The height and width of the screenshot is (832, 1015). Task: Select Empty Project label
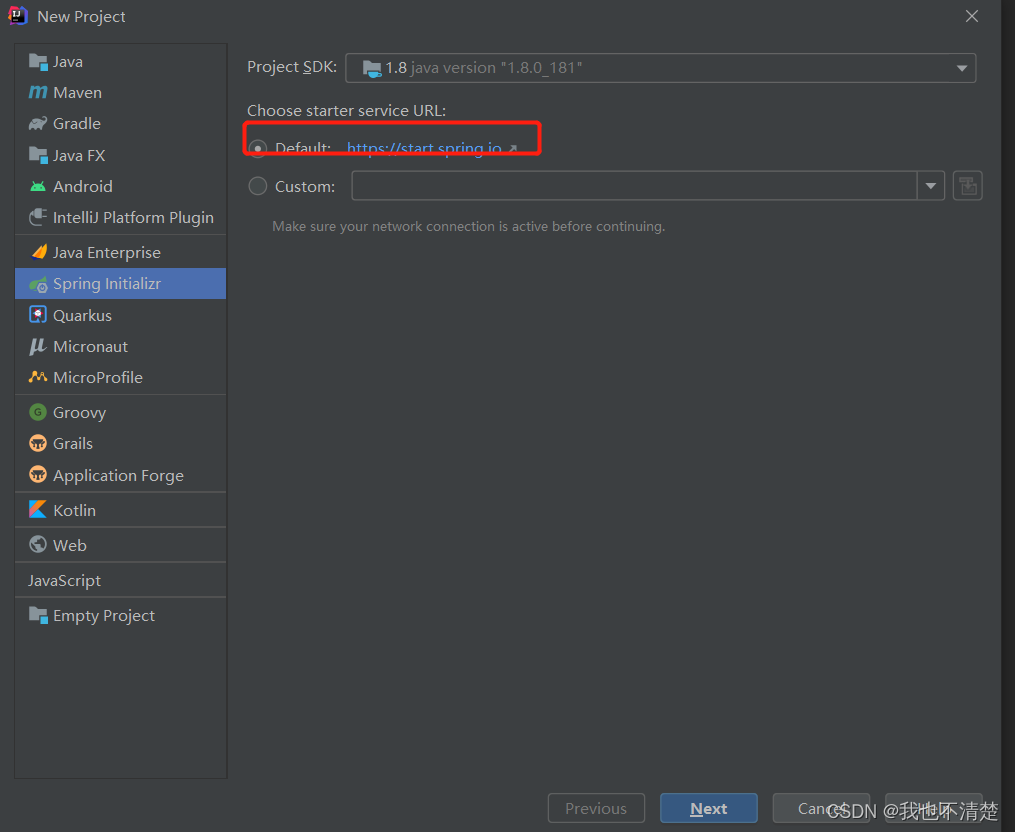point(104,616)
